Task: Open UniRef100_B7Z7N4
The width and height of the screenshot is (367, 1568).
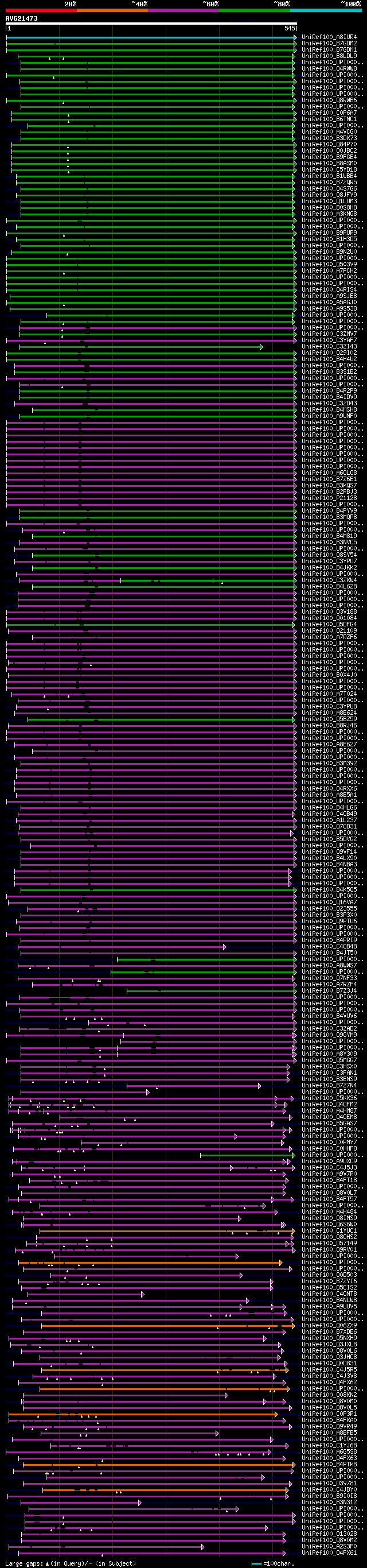Action: pos(329,1086)
